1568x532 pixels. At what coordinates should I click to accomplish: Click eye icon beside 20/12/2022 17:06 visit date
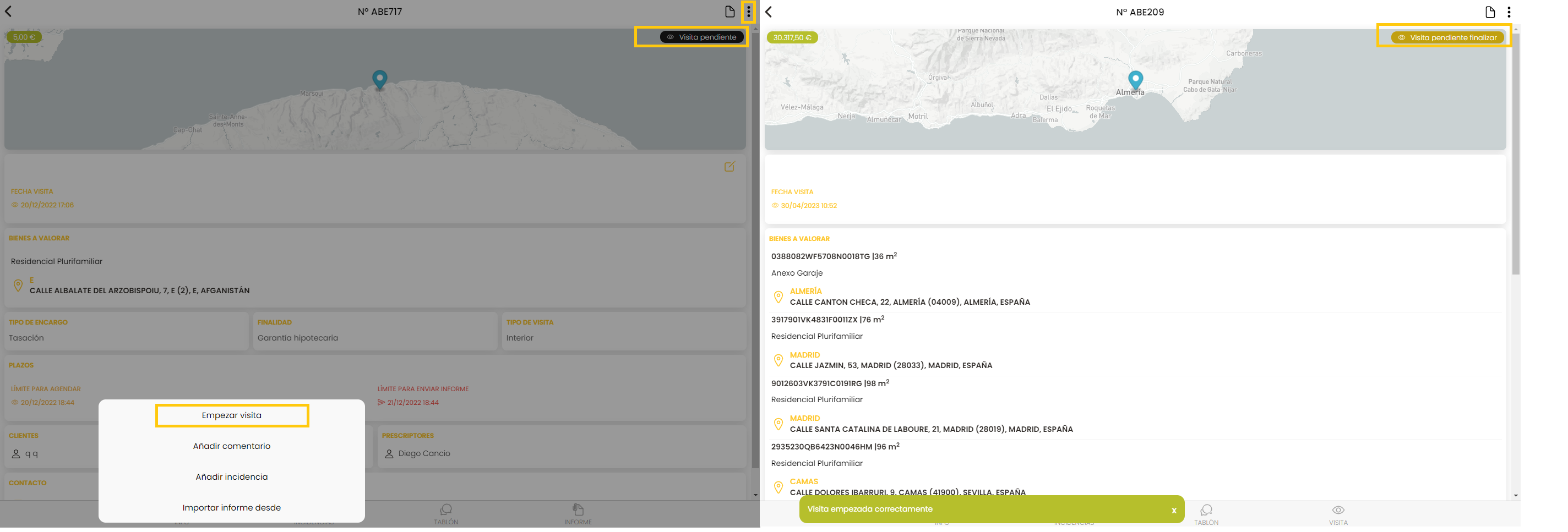point(15,206)
